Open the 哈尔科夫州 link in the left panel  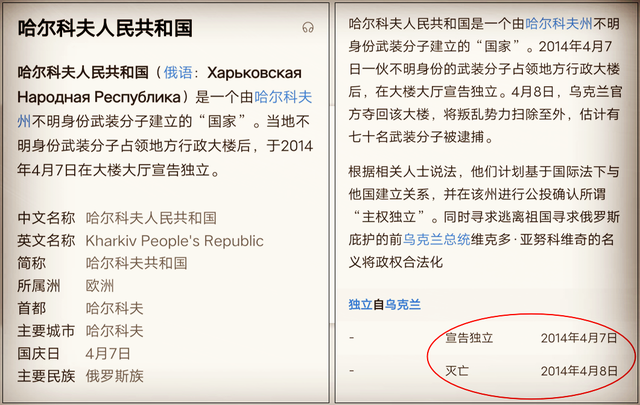(x=284, y=97)
